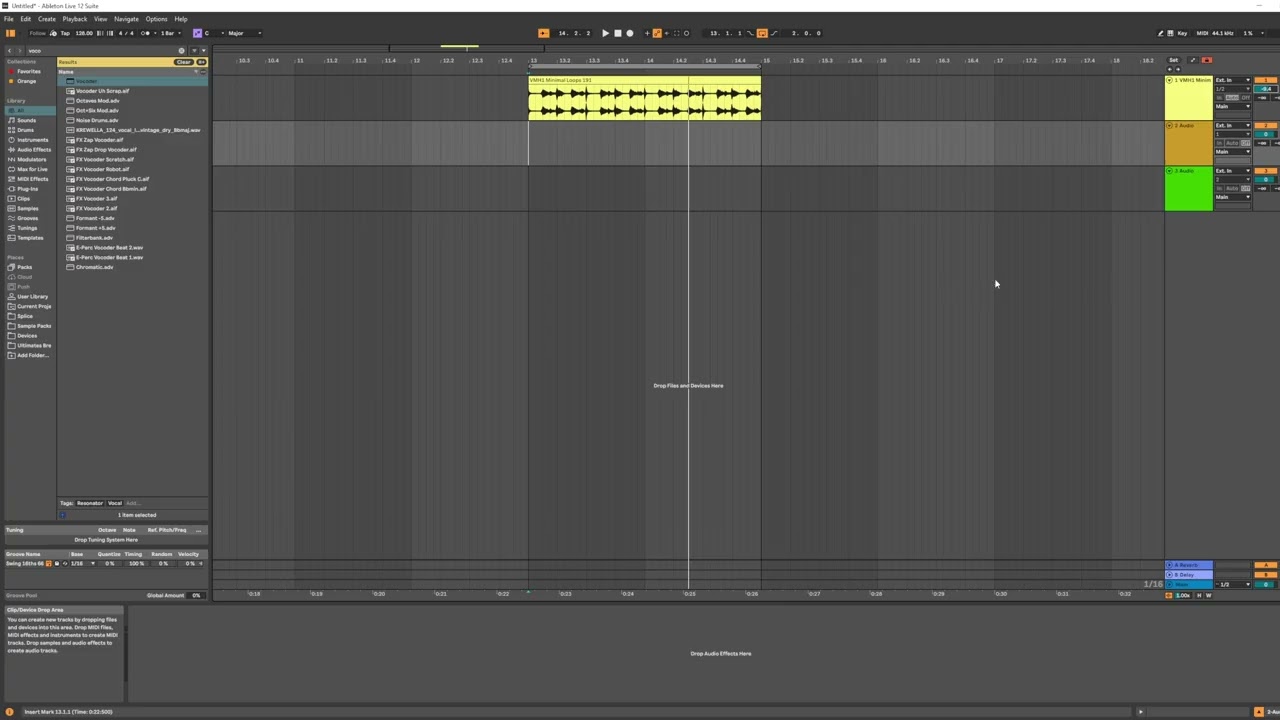This screenshot has height=720, width=1280.
Task: Open the groove Base 1/16 dropdown
Action: (x=81, y=563)
